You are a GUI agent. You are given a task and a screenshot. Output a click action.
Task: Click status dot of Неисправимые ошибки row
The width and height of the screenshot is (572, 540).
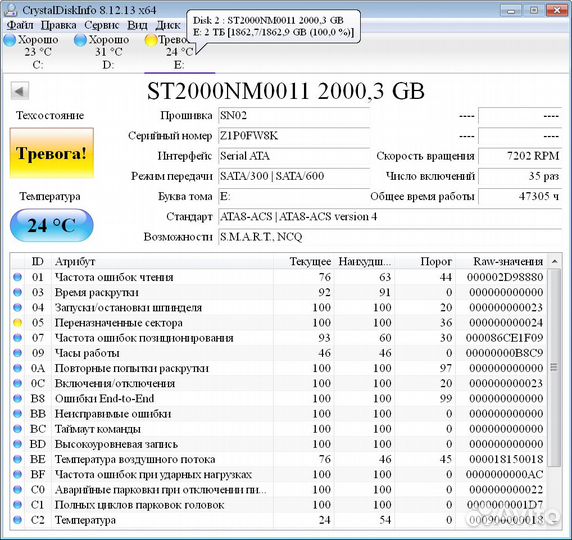tap(18, 414)
